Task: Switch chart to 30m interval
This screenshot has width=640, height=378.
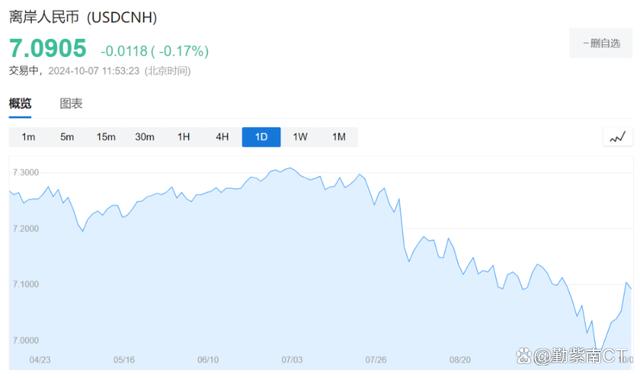Action: tap(144, 137)
